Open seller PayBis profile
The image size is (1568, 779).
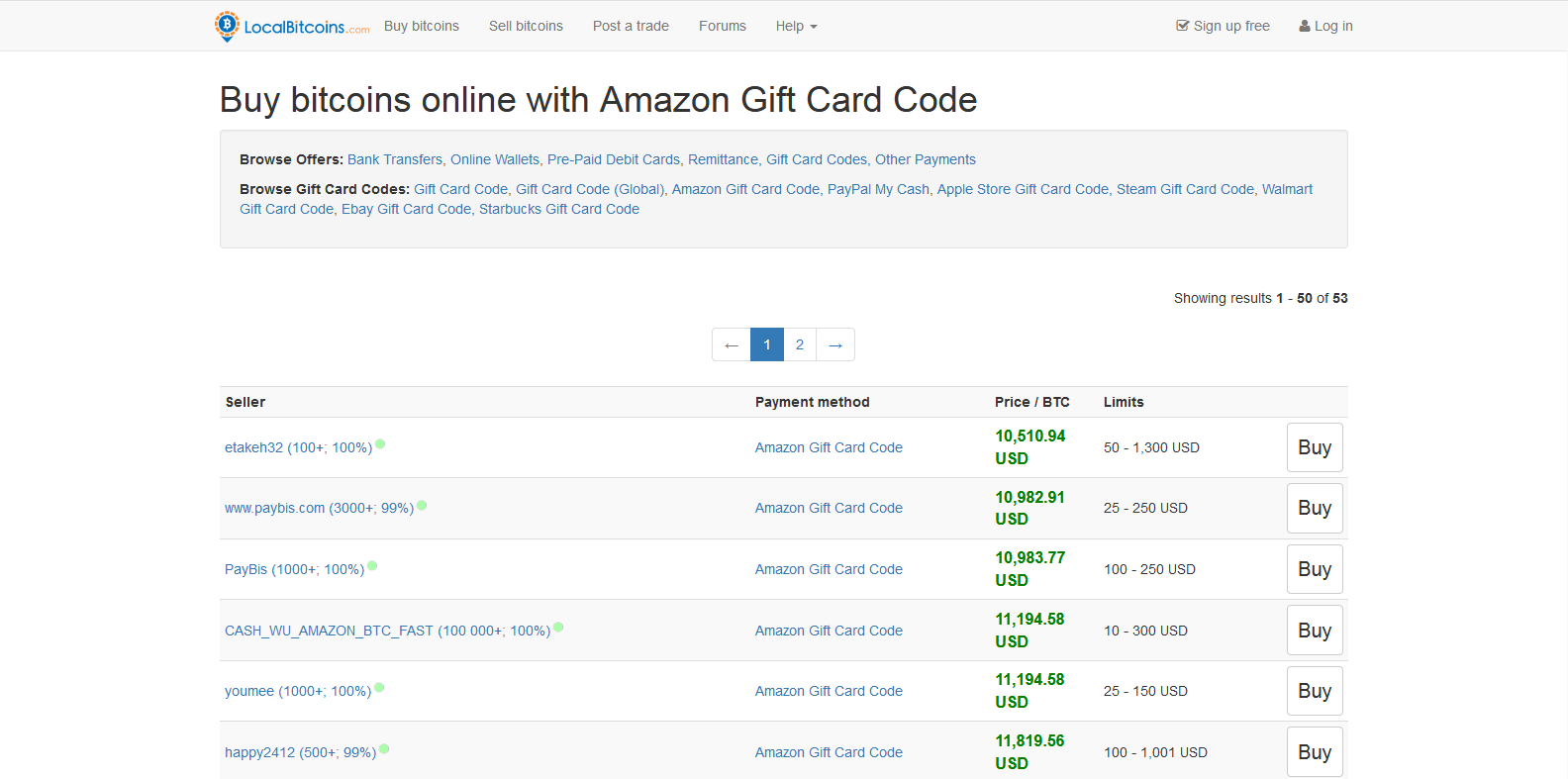pyautogui.click(x=294, y=569)
